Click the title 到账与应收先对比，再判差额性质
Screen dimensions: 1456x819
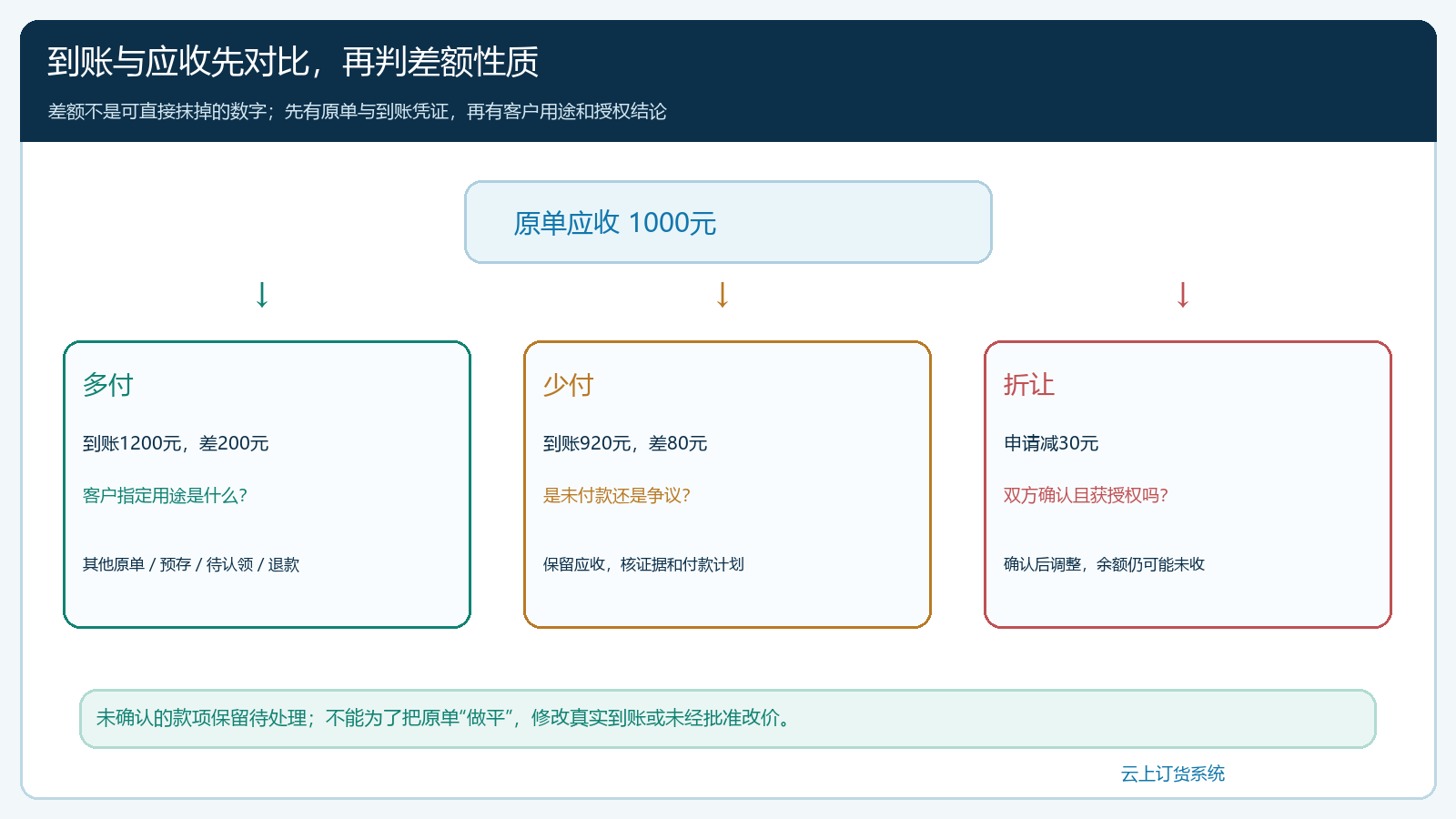292,62
